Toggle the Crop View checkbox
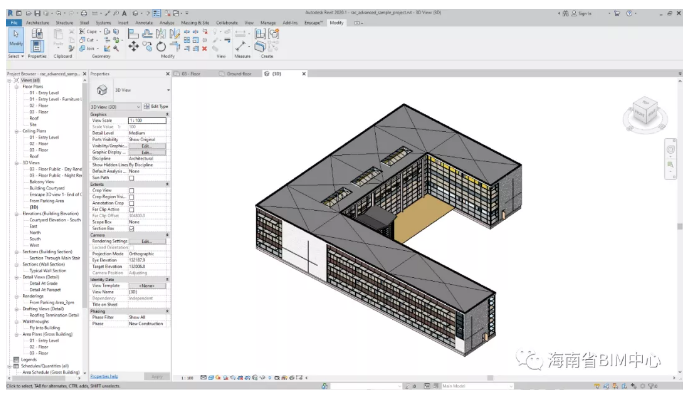Screen dimensions: 687x395 click(x=131, y=191)
